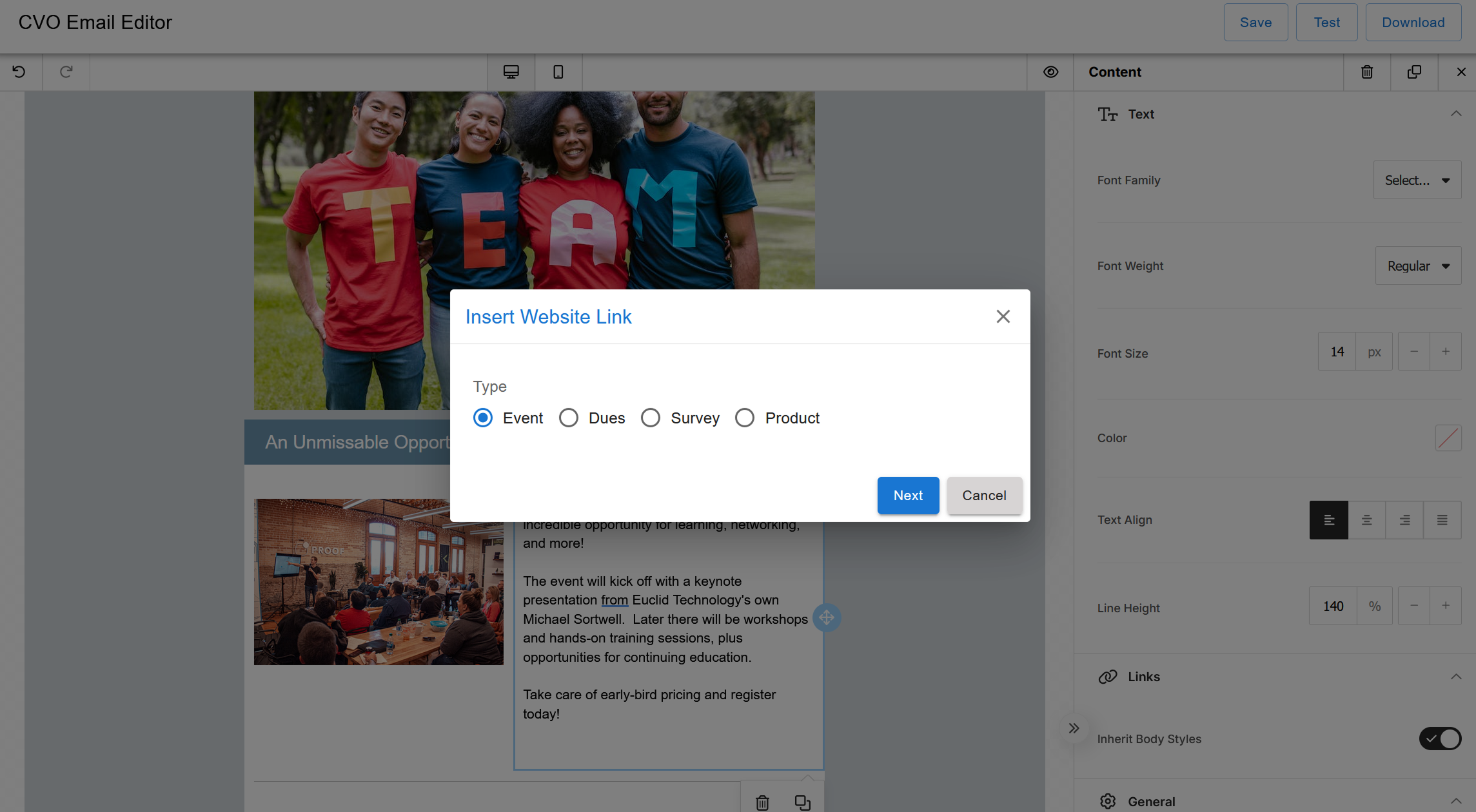Delete content via Content panel trash icon
This screenshot has width=1476, height=812.
(1367, 72)
